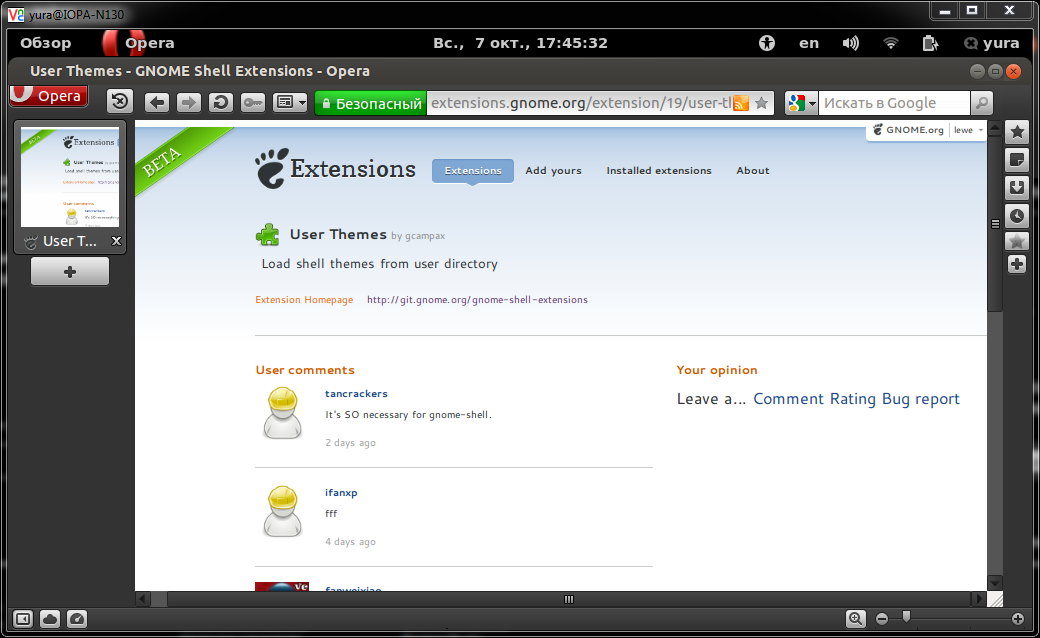Open the About tab

753,170
